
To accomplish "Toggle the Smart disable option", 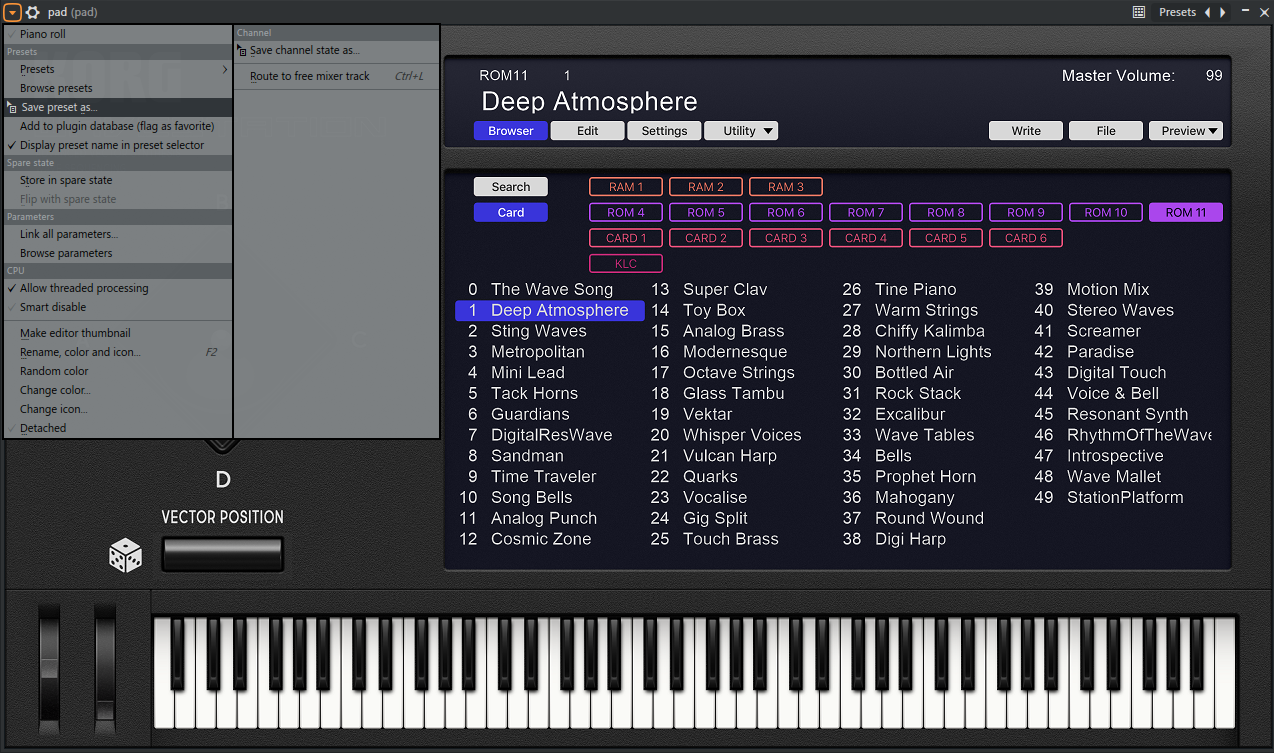I will (x=53, y=307).
